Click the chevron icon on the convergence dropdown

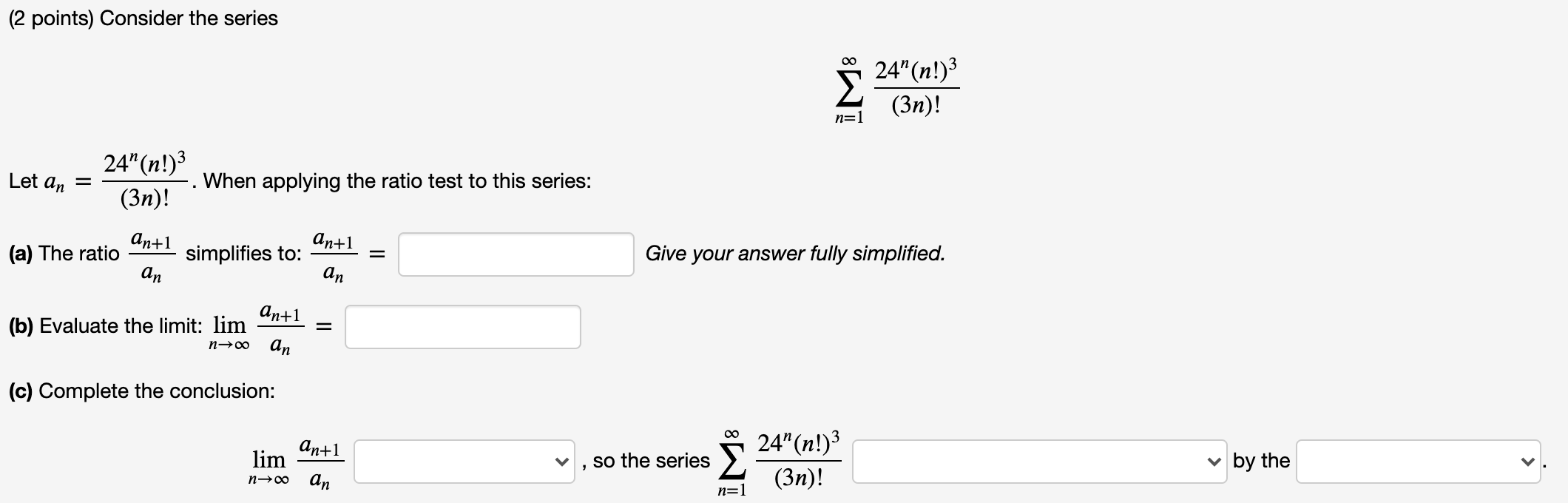pyautogui.click(x=1213, y=461)
